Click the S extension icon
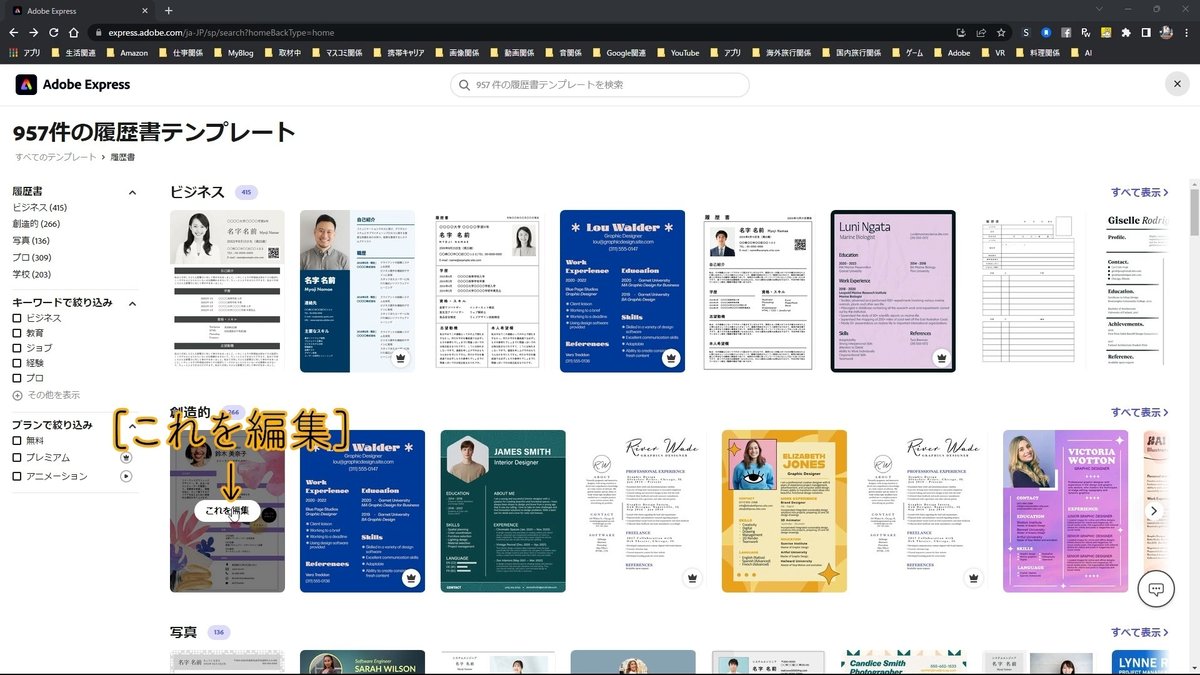The image size is (1200, 675). [1026, 32]
